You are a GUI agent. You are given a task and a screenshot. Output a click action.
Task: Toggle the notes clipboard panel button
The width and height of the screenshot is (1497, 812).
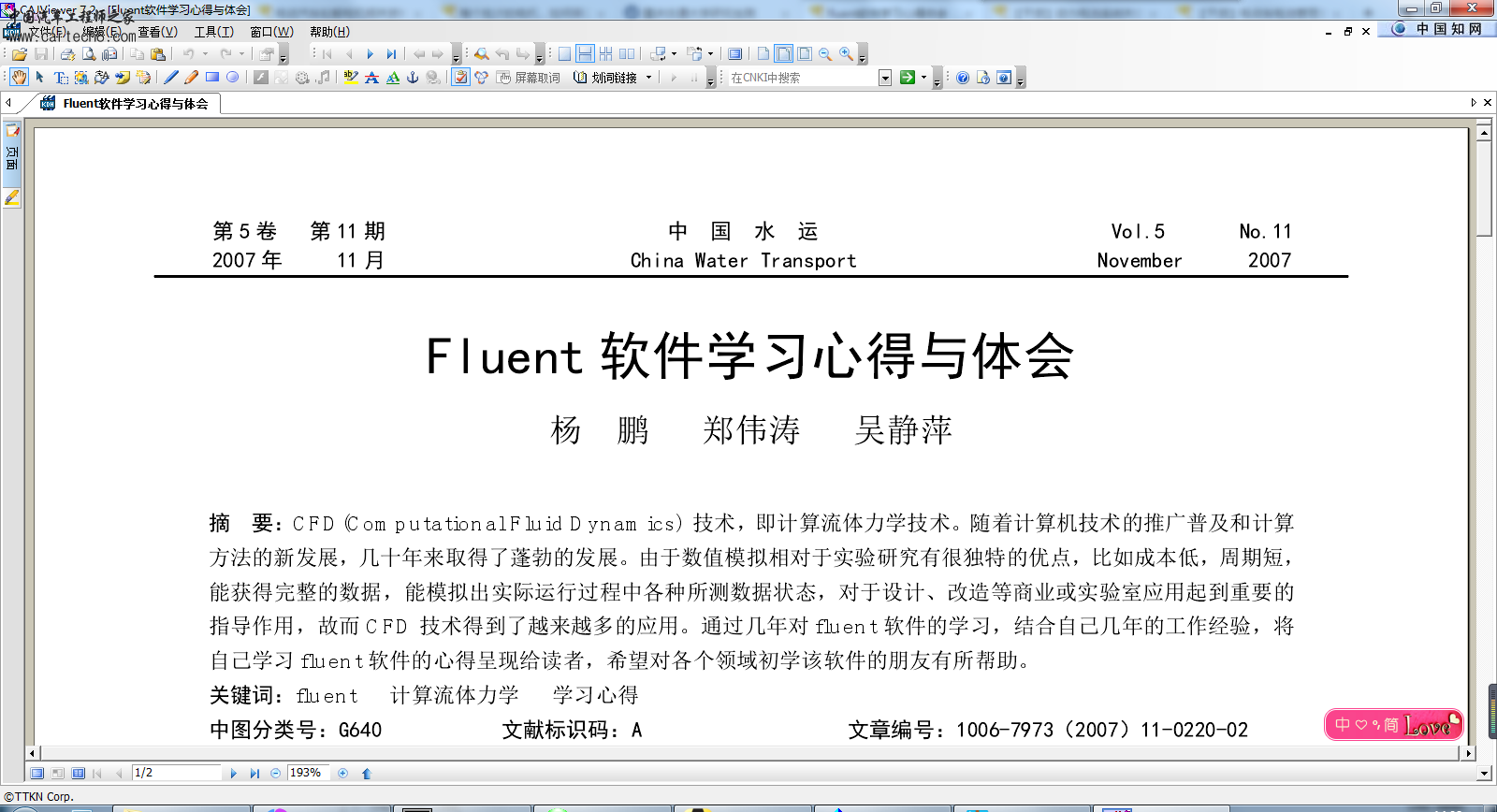coord(460,78)
